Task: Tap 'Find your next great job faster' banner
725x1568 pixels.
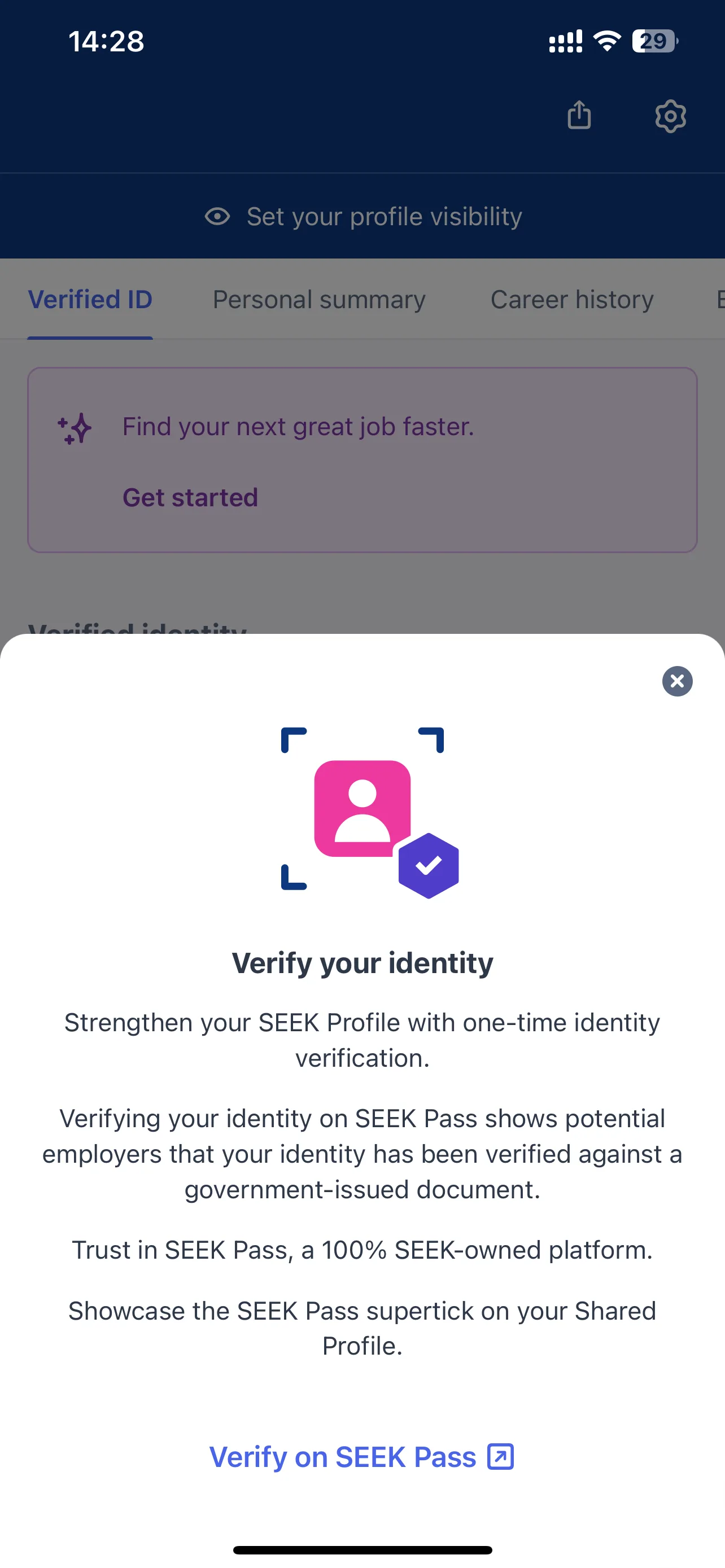Action: click(362, 460)
